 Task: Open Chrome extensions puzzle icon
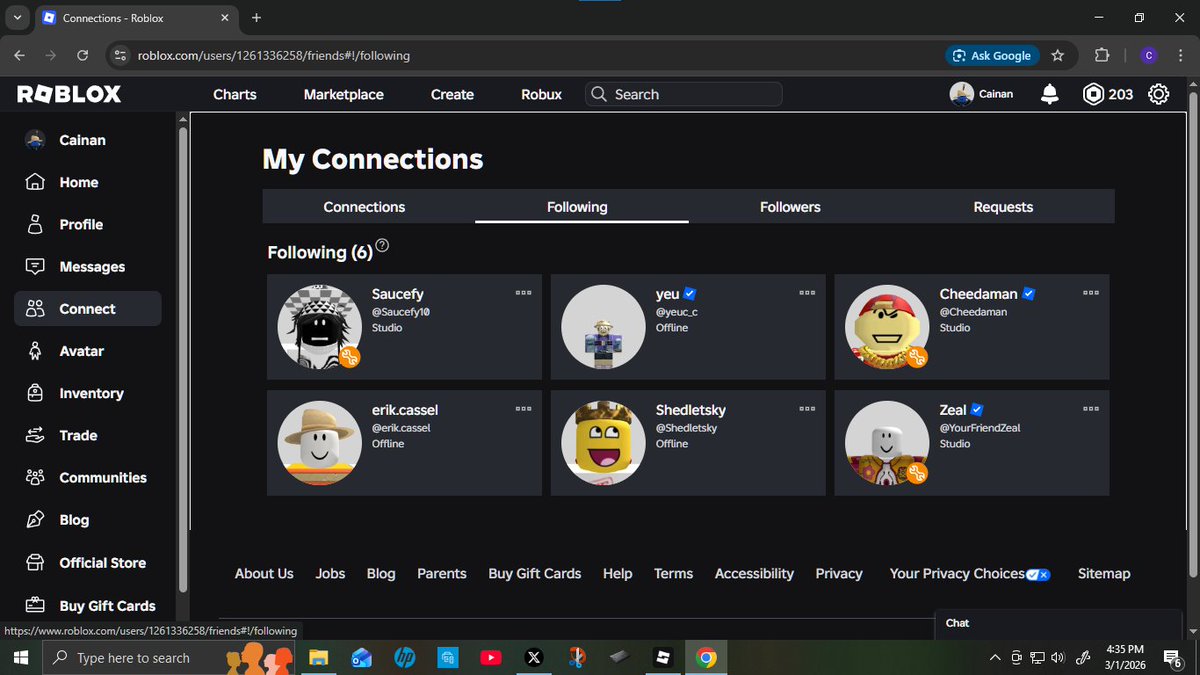1102,56
